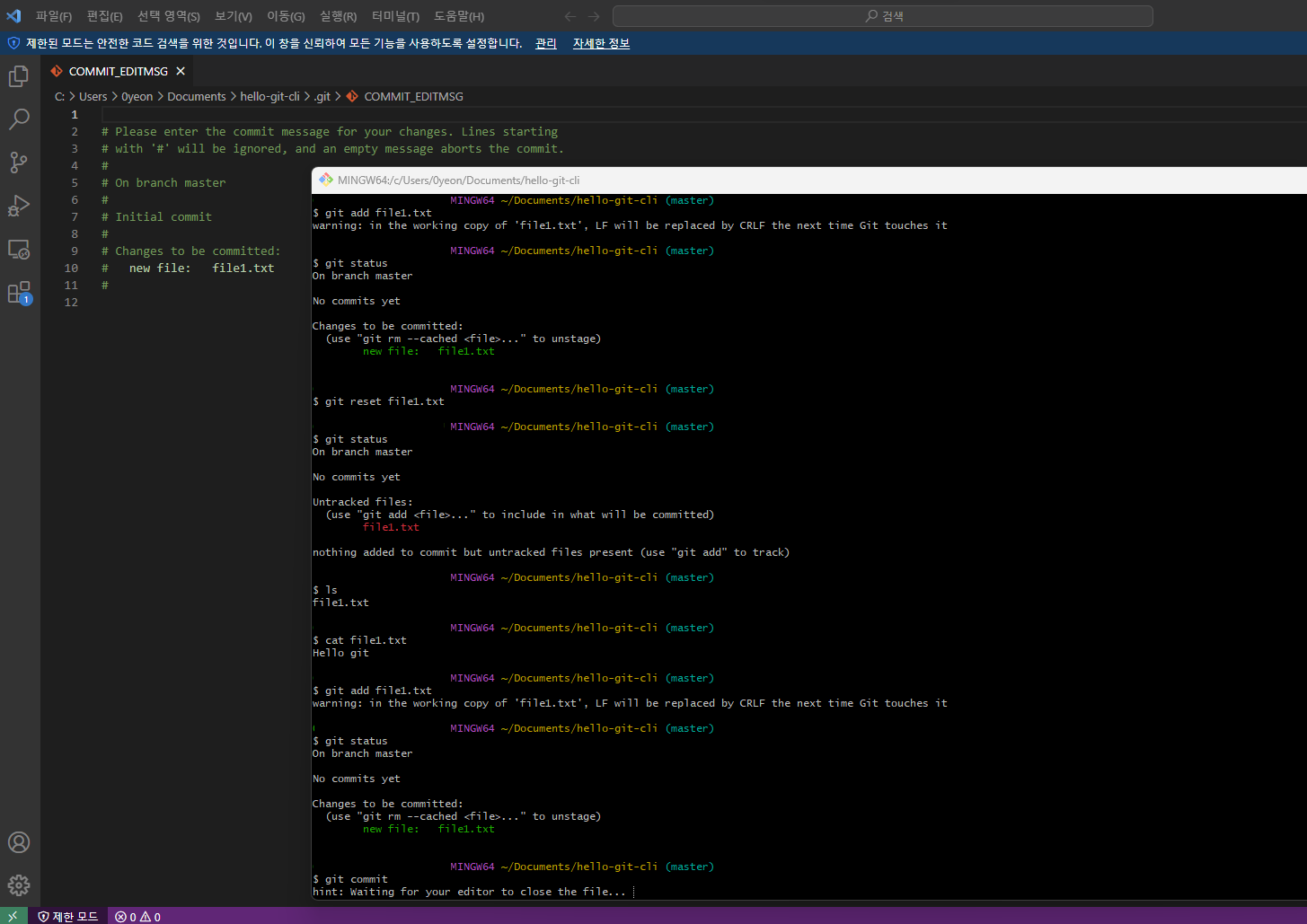Click the shield icon in restricted mode banner
The image size is (1307, 924).
pyautogui.click(x=13, y=43)
